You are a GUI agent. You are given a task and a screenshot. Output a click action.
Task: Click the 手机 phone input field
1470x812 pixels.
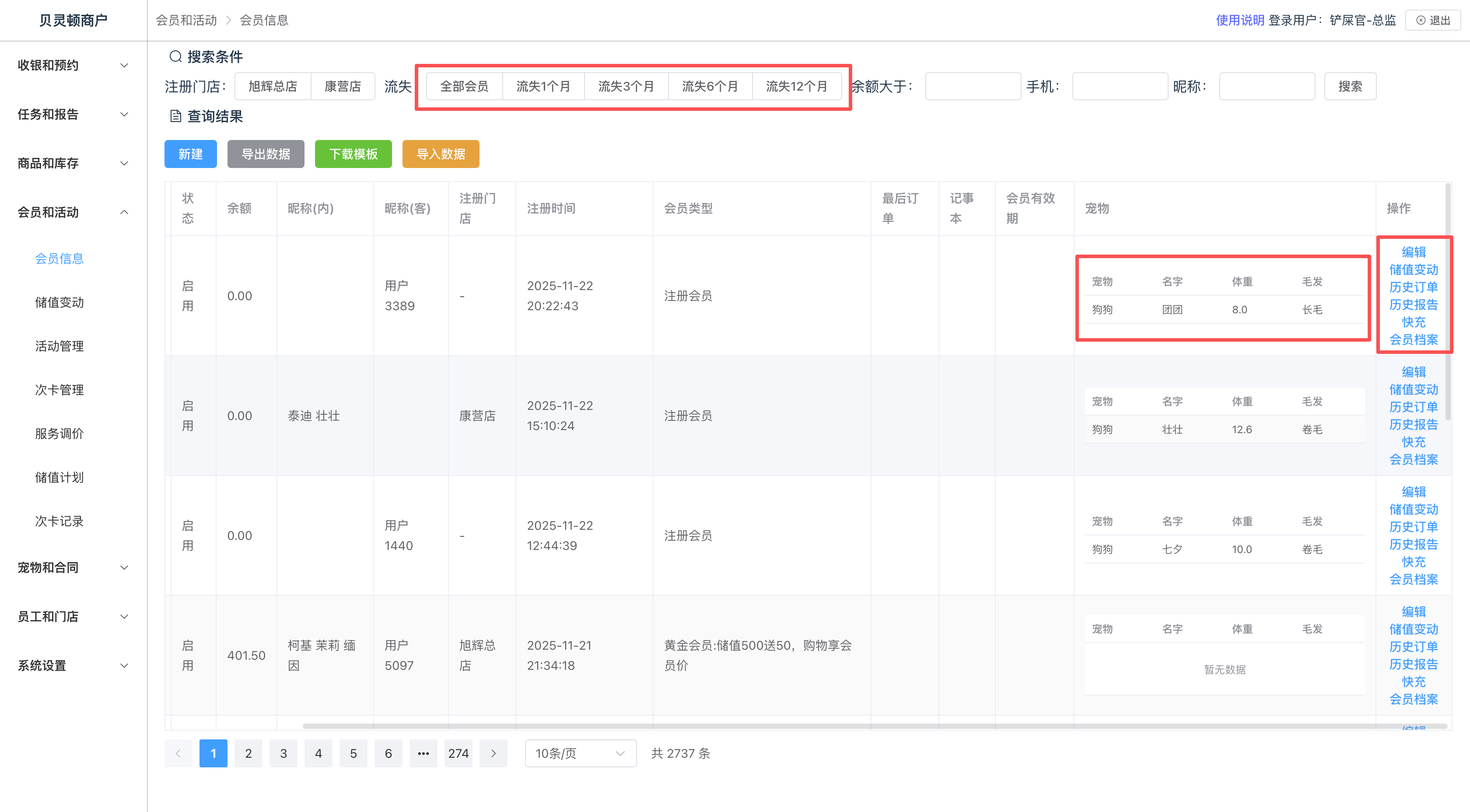coord(1119,86)
